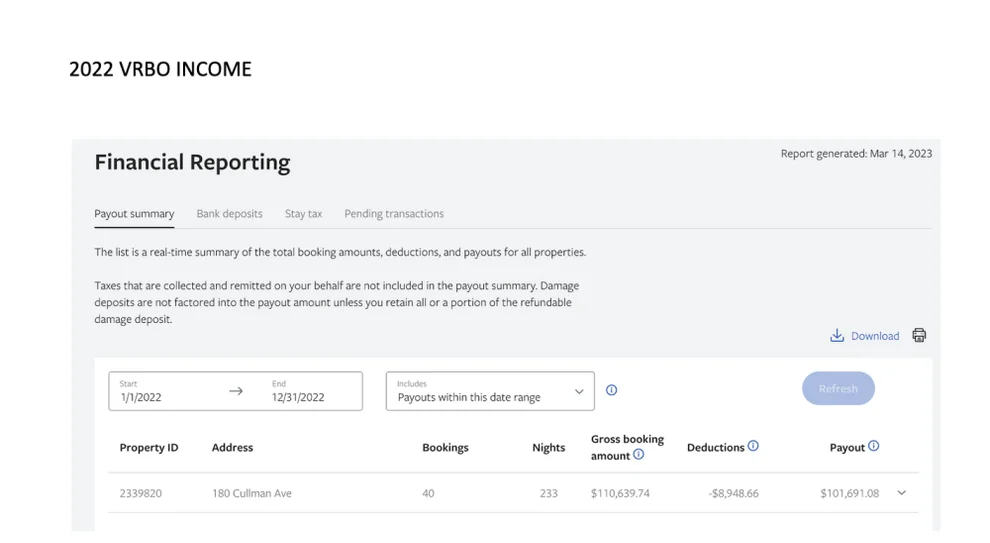The width and height of the screenshot is (990, 543).
Task: Click property ID 2339820
Action: tap(141, 493)
